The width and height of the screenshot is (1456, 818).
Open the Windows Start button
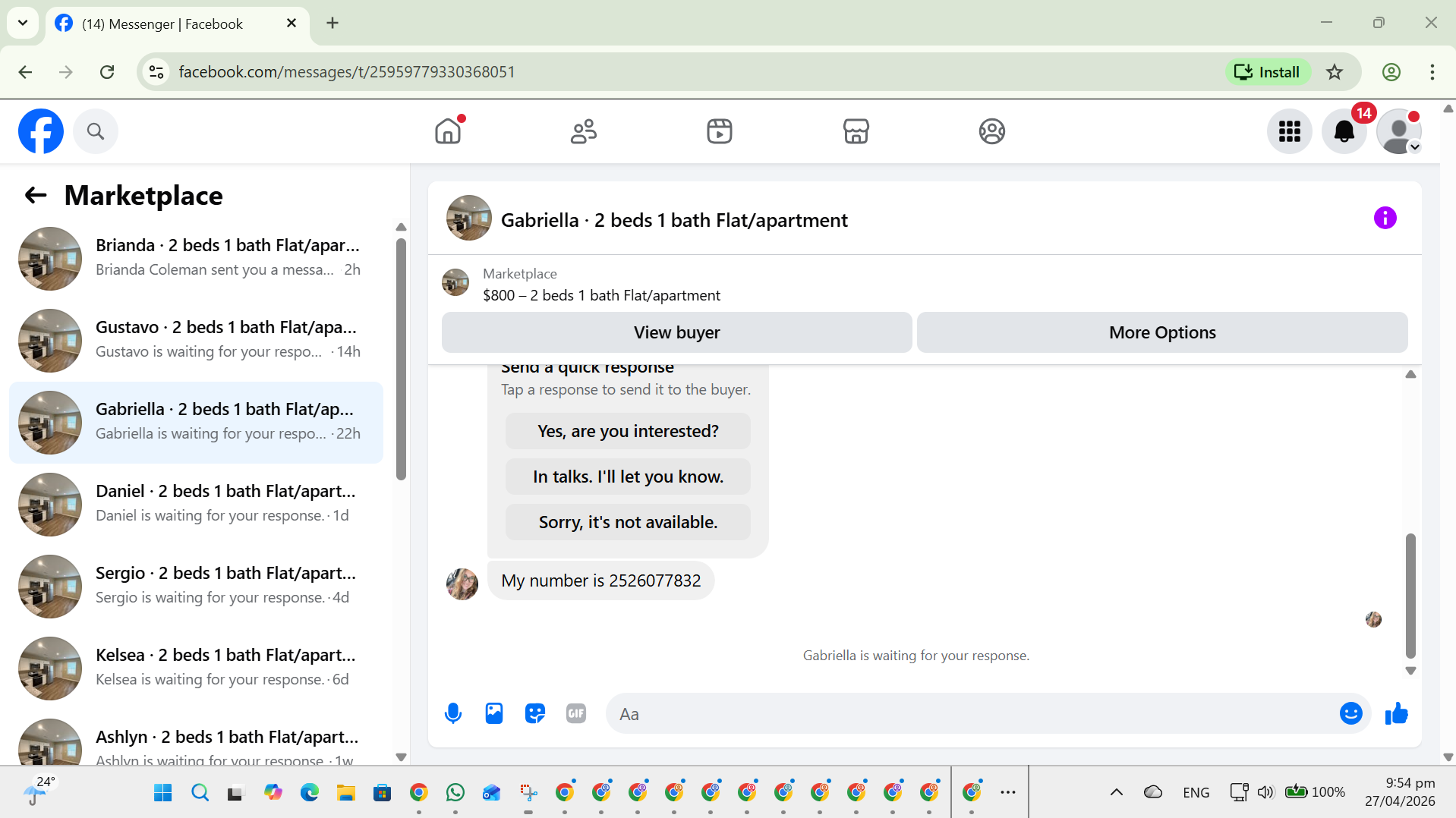[x=162, y=792]
